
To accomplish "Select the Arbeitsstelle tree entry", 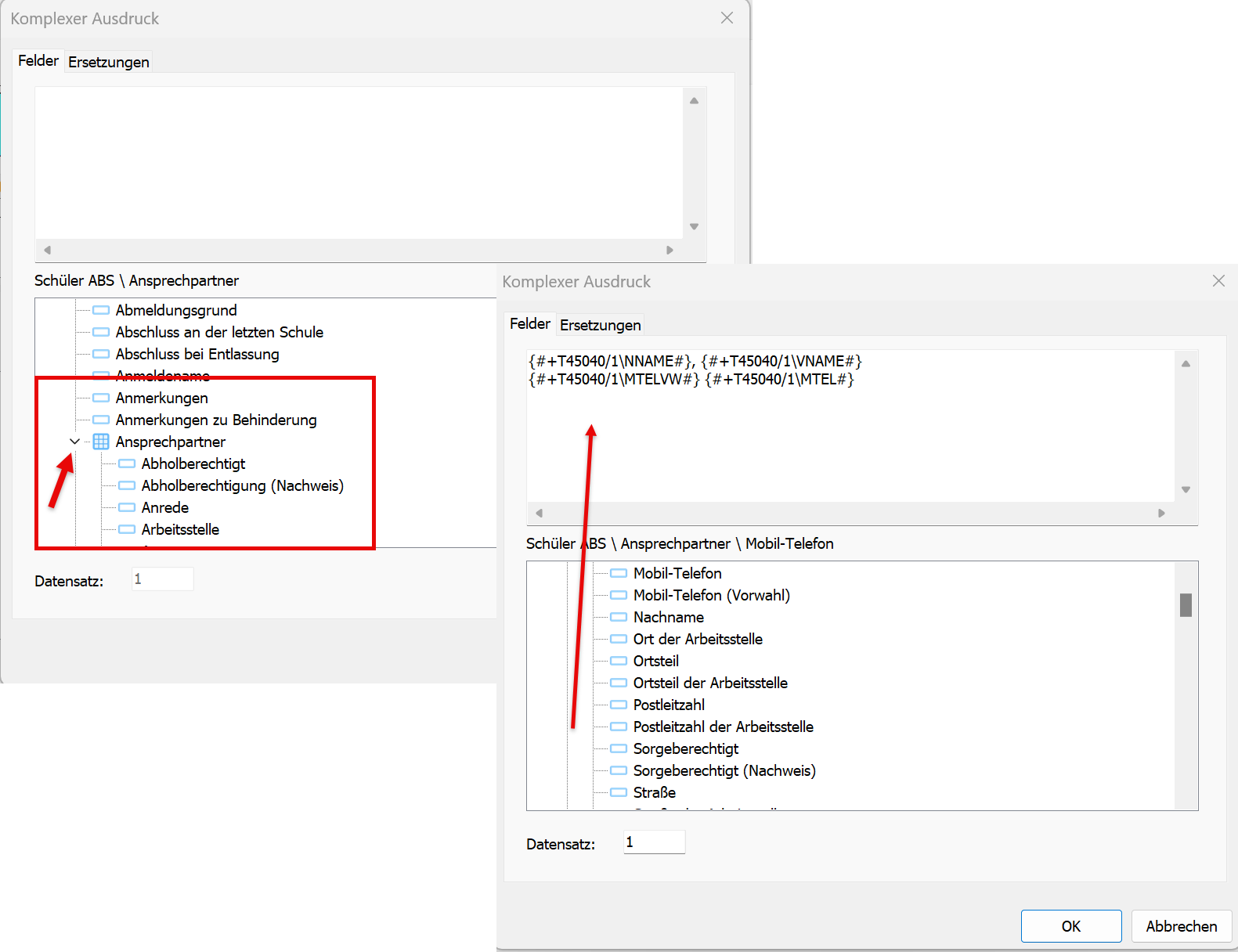I will point(180,529).
